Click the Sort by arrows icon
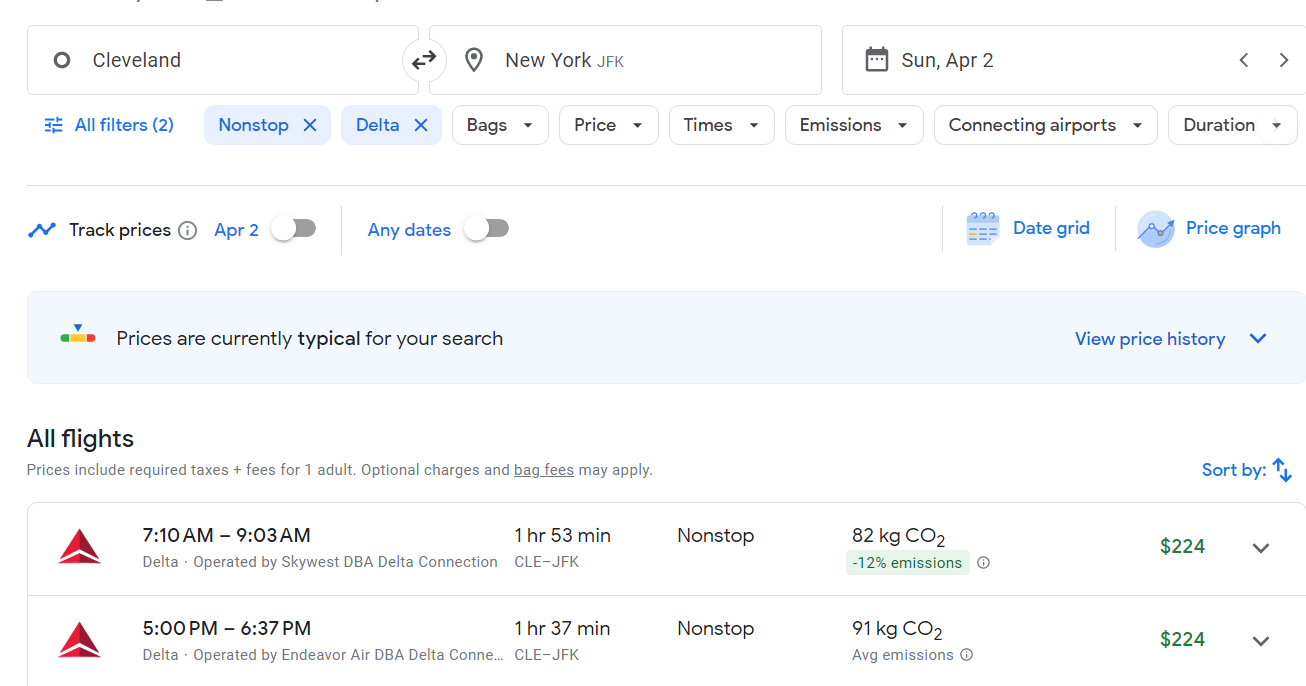Viewport: 1306px width, 686px height. coord(1282,470)
